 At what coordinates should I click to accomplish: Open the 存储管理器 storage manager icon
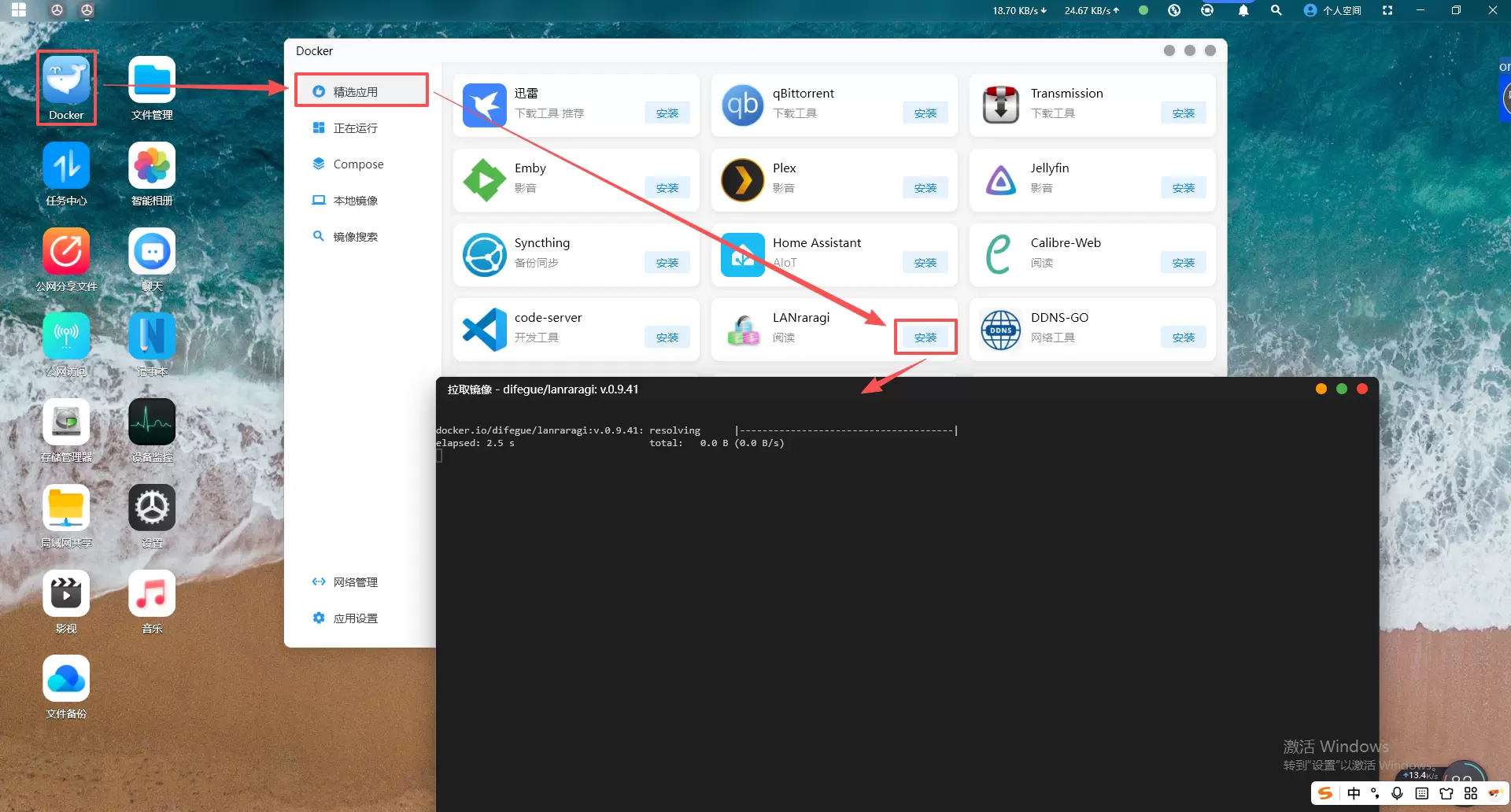[66, 423]
